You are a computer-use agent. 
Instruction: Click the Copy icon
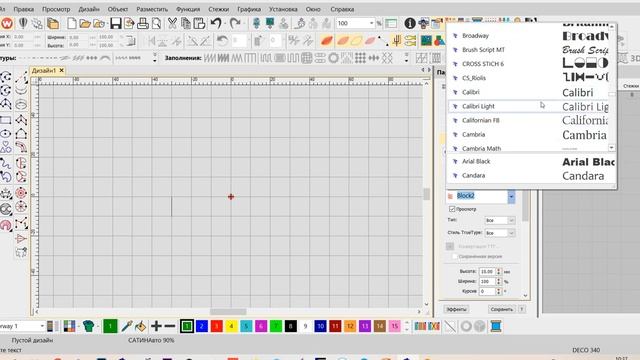tap(186, 24)
